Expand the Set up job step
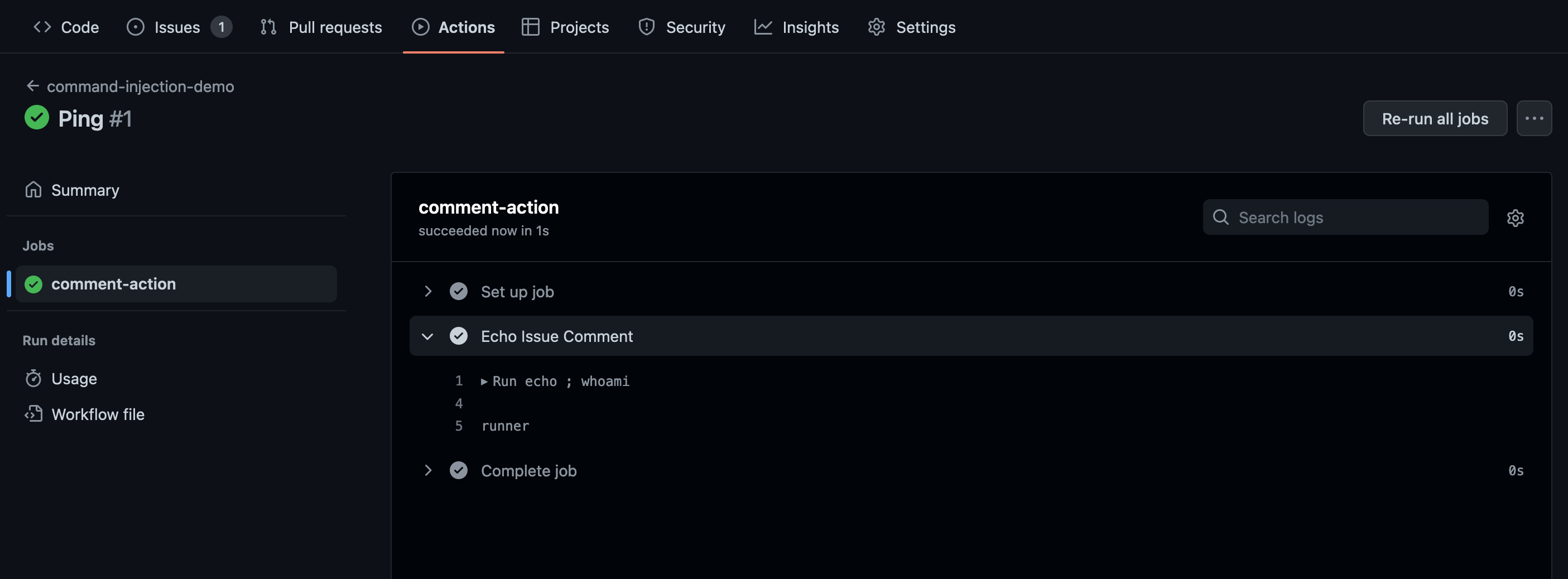The image size is (1568, 579). [x=428, y=291]
